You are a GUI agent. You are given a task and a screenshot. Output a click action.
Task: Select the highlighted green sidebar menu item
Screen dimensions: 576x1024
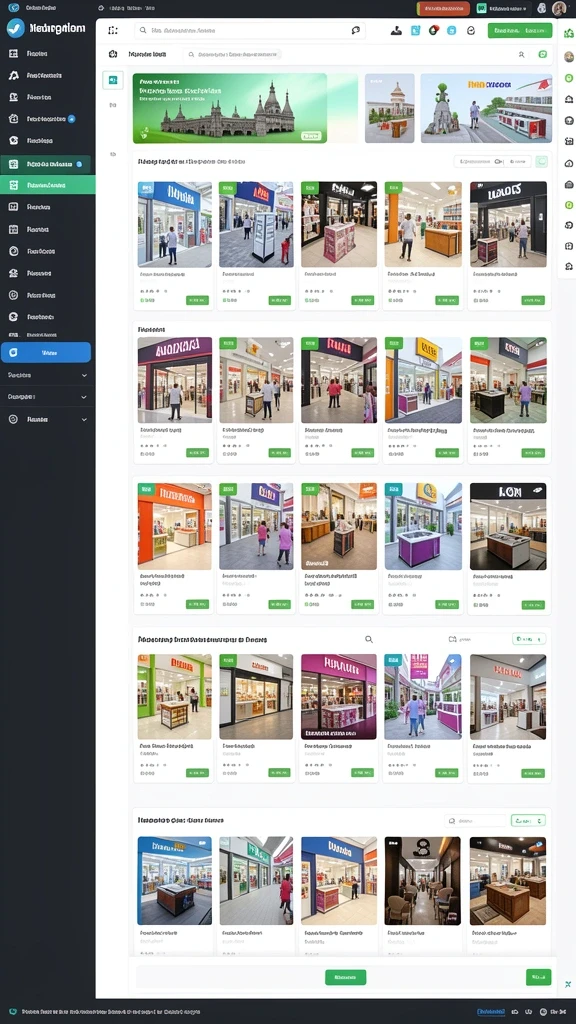pyautogui.click(x=48, y=185)
